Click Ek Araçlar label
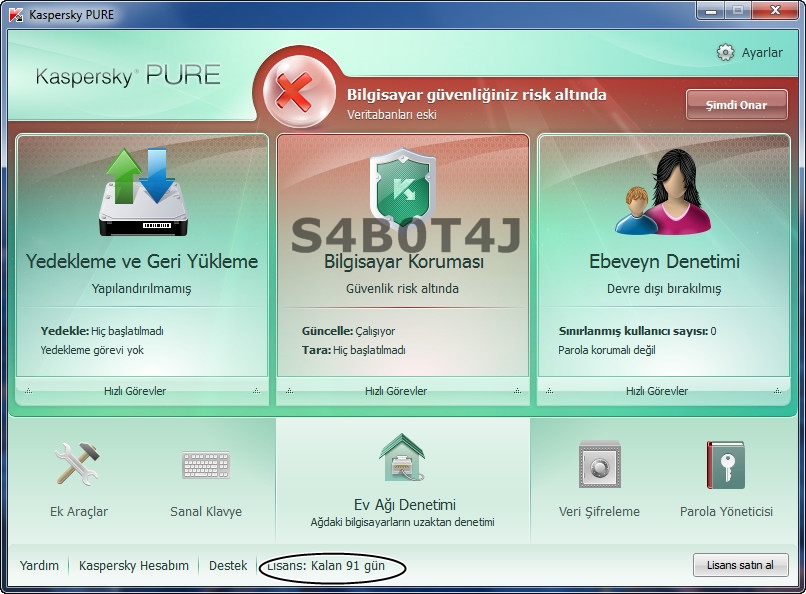The width and height of the screenshot is (806, 594). point(79,512)
